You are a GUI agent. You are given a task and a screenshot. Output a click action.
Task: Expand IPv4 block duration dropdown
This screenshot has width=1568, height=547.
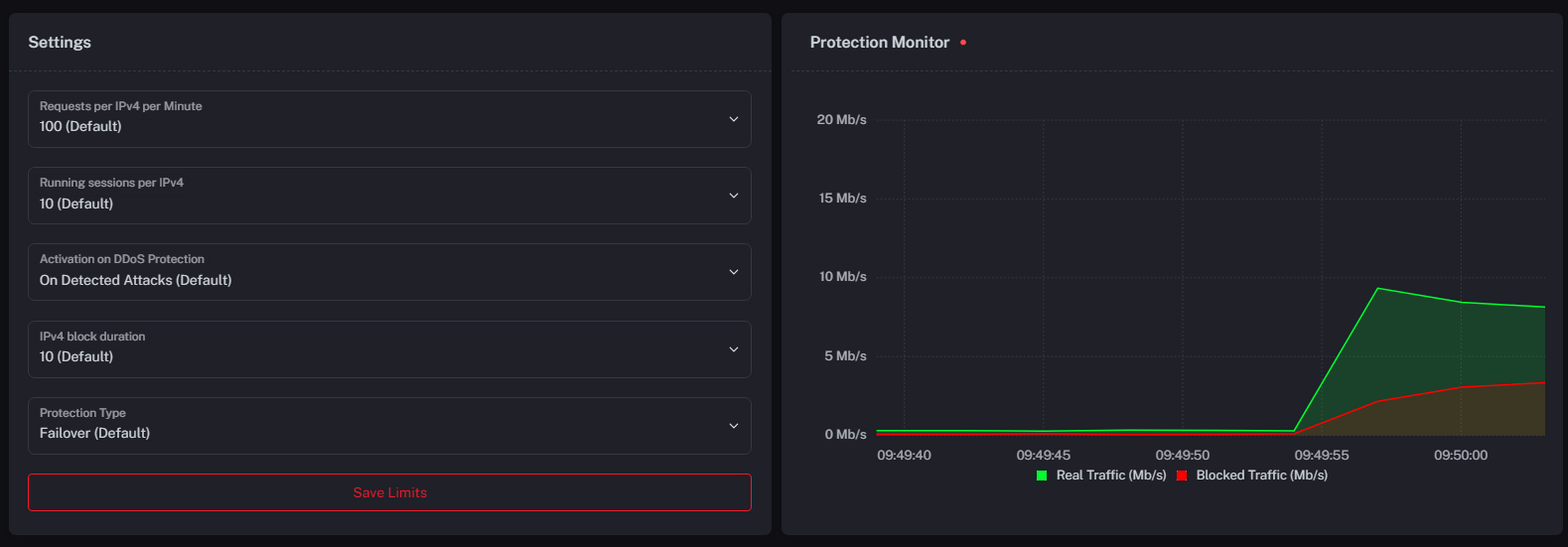click(x=389, y=349)
